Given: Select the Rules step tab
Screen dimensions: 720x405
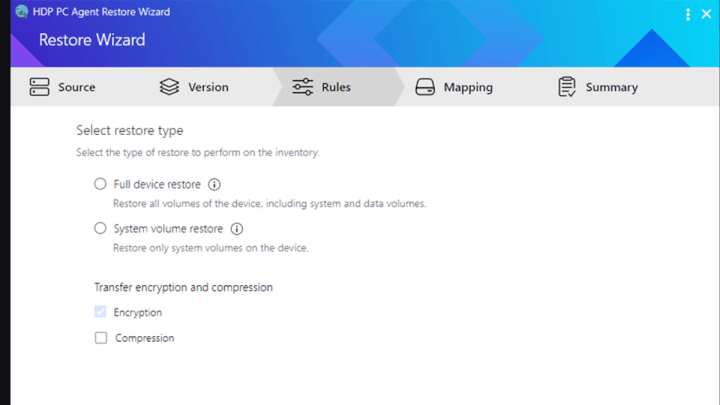Looking at the screenshot, I should (338, 87).
